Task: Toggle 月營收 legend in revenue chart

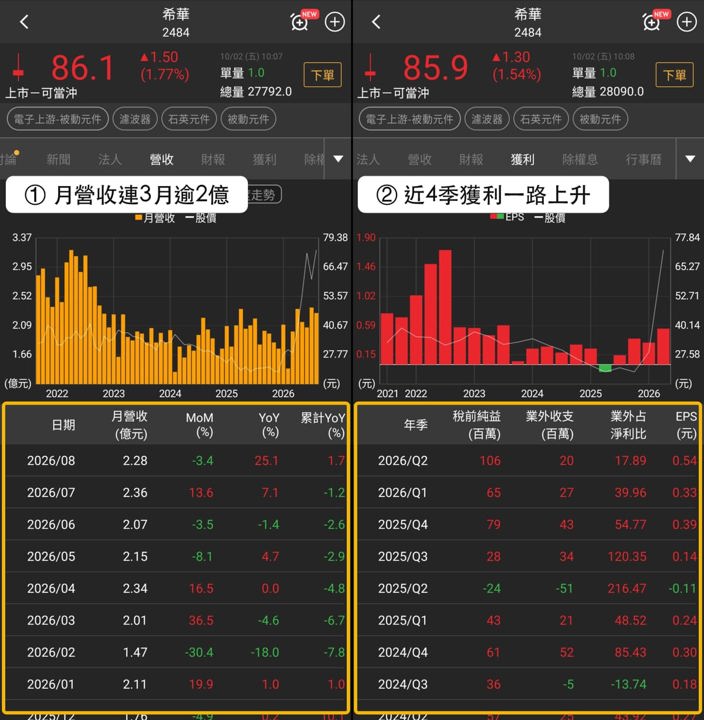Action: [x=155, y=218]
